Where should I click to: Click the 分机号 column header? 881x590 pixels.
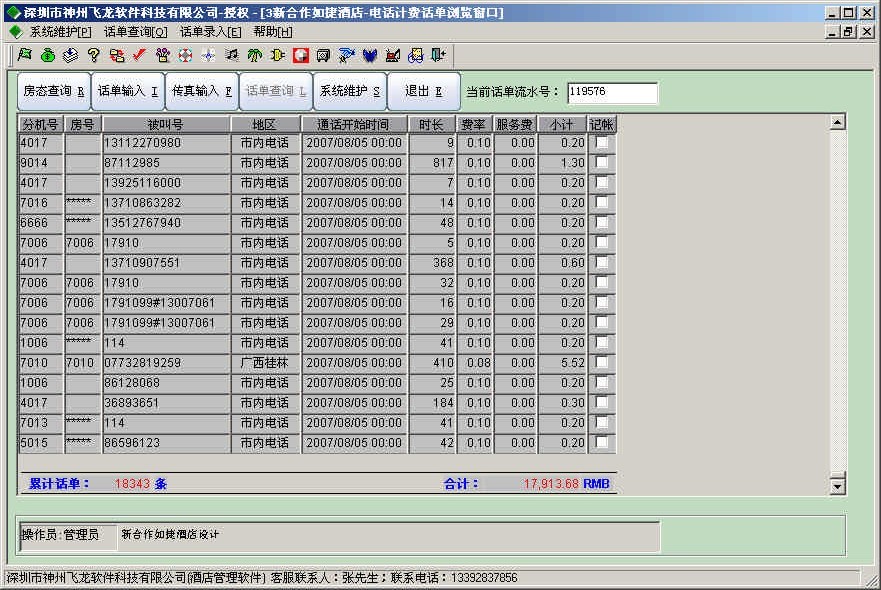[x=41, y=125]
